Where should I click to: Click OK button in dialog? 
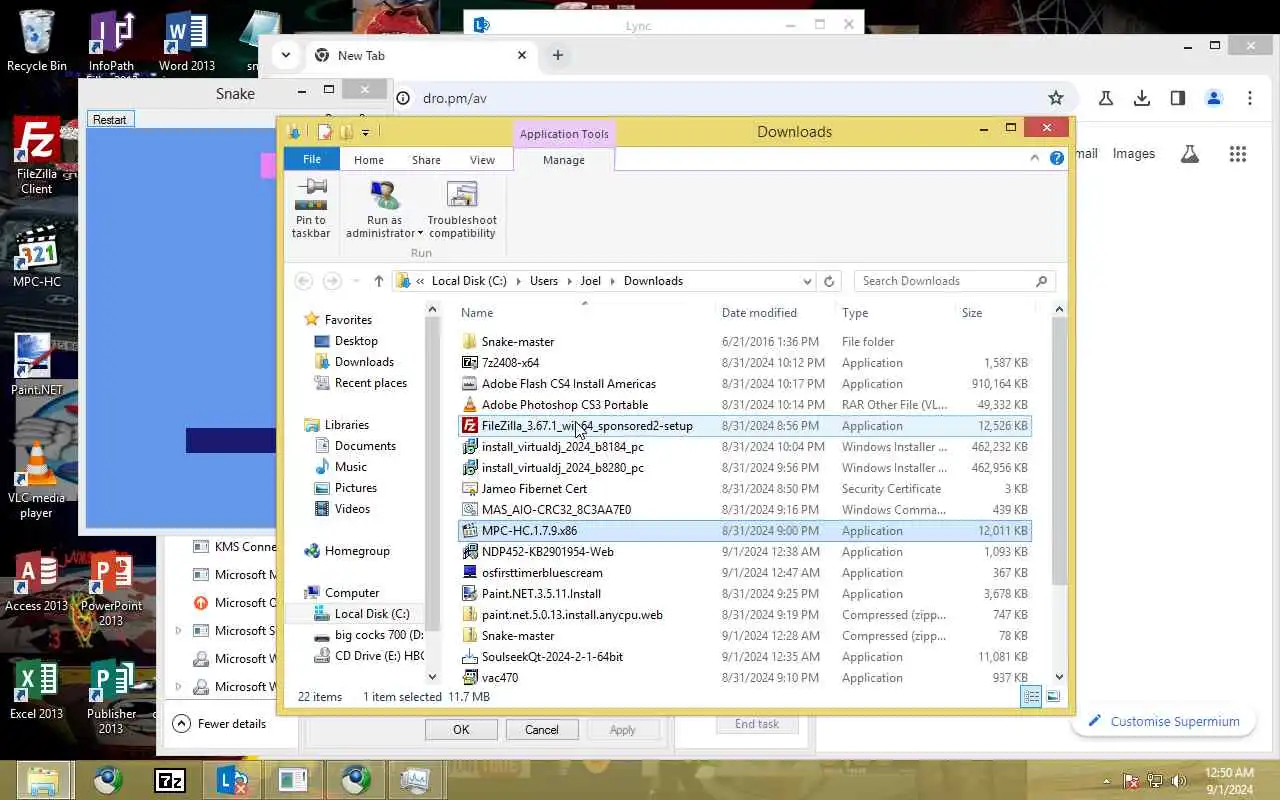461,730
